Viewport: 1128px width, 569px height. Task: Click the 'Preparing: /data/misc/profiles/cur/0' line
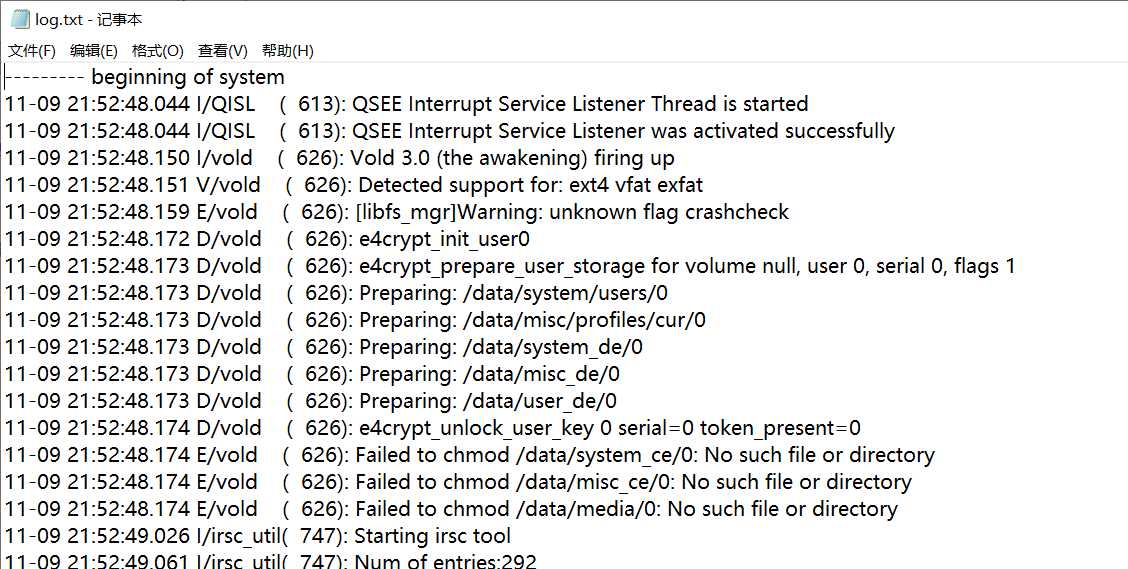click(x=355, y=320)
